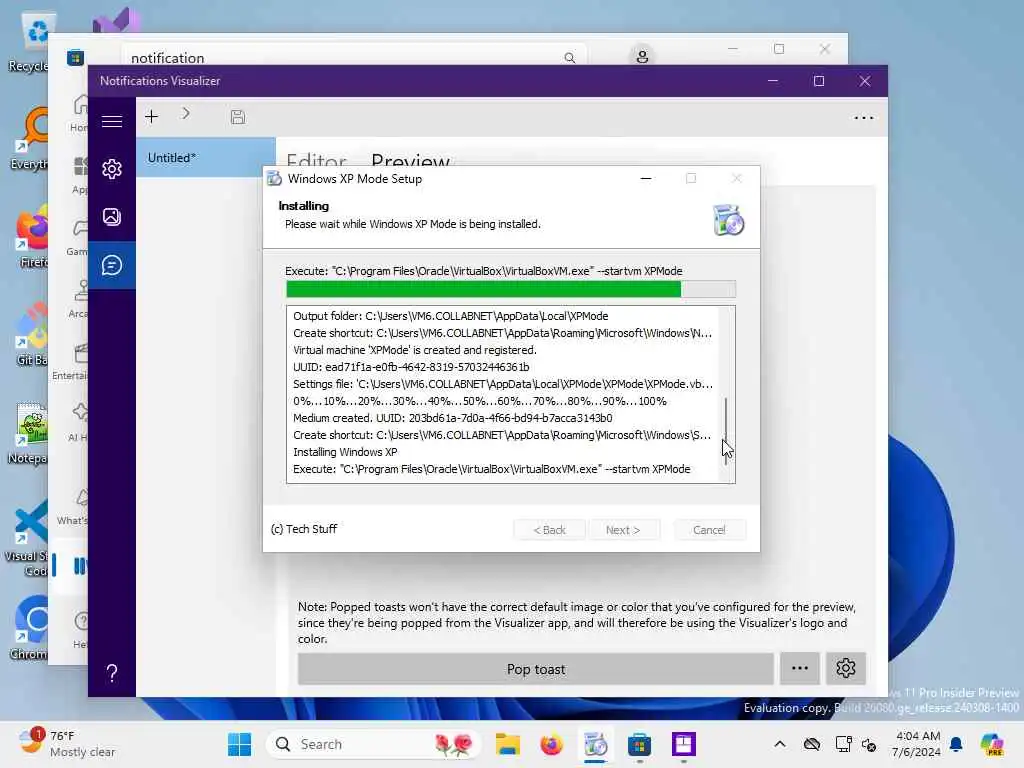Click the clock showing 4:04 AM
1024x768 pixels.
point(916,744)
